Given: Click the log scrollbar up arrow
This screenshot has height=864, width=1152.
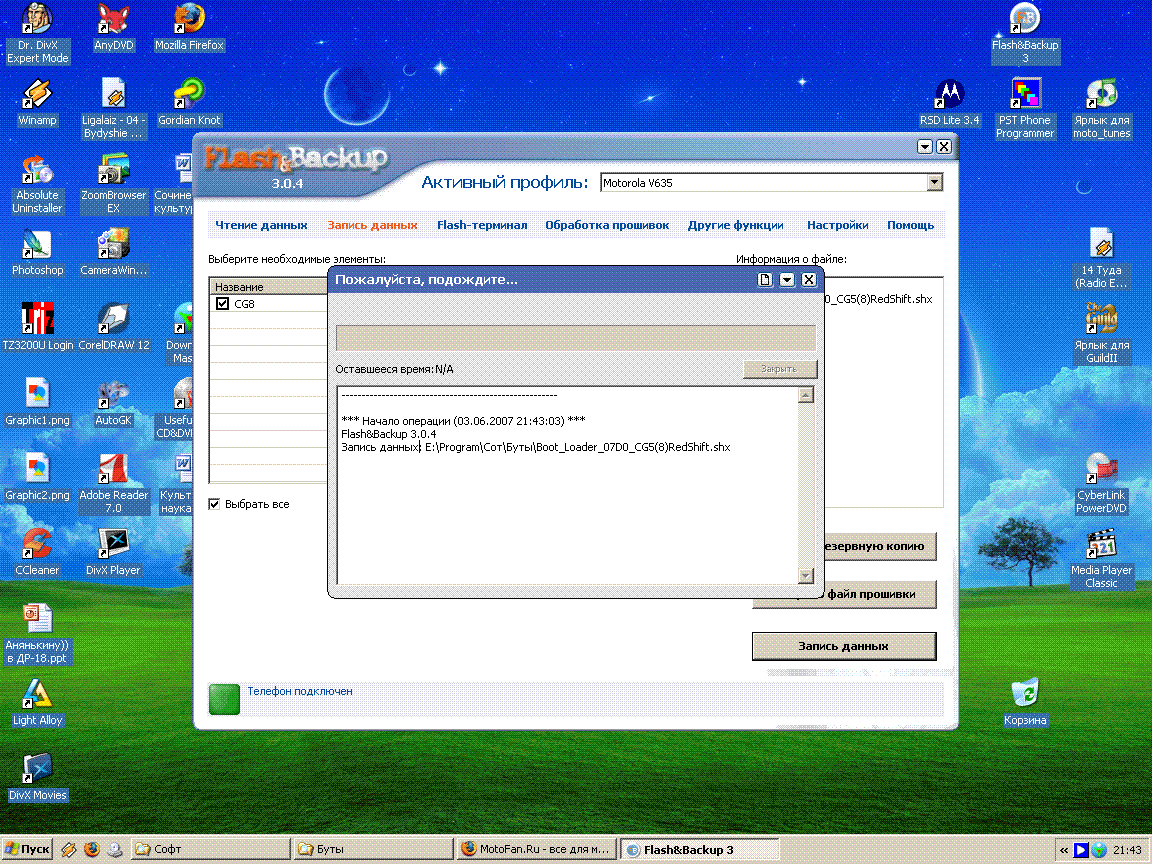Looking at the screenshot, I should [x=806, y=395].
